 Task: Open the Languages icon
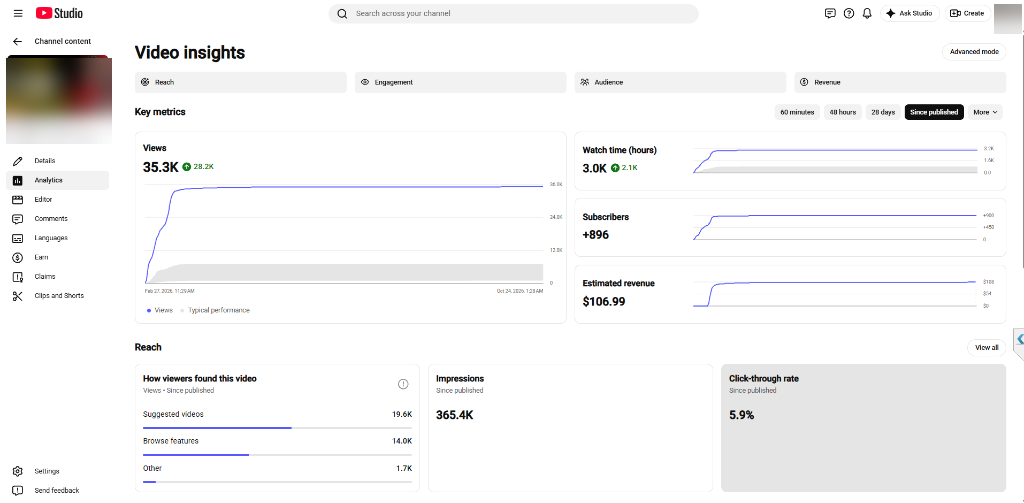pyautogui.click(x=18, y=238)
